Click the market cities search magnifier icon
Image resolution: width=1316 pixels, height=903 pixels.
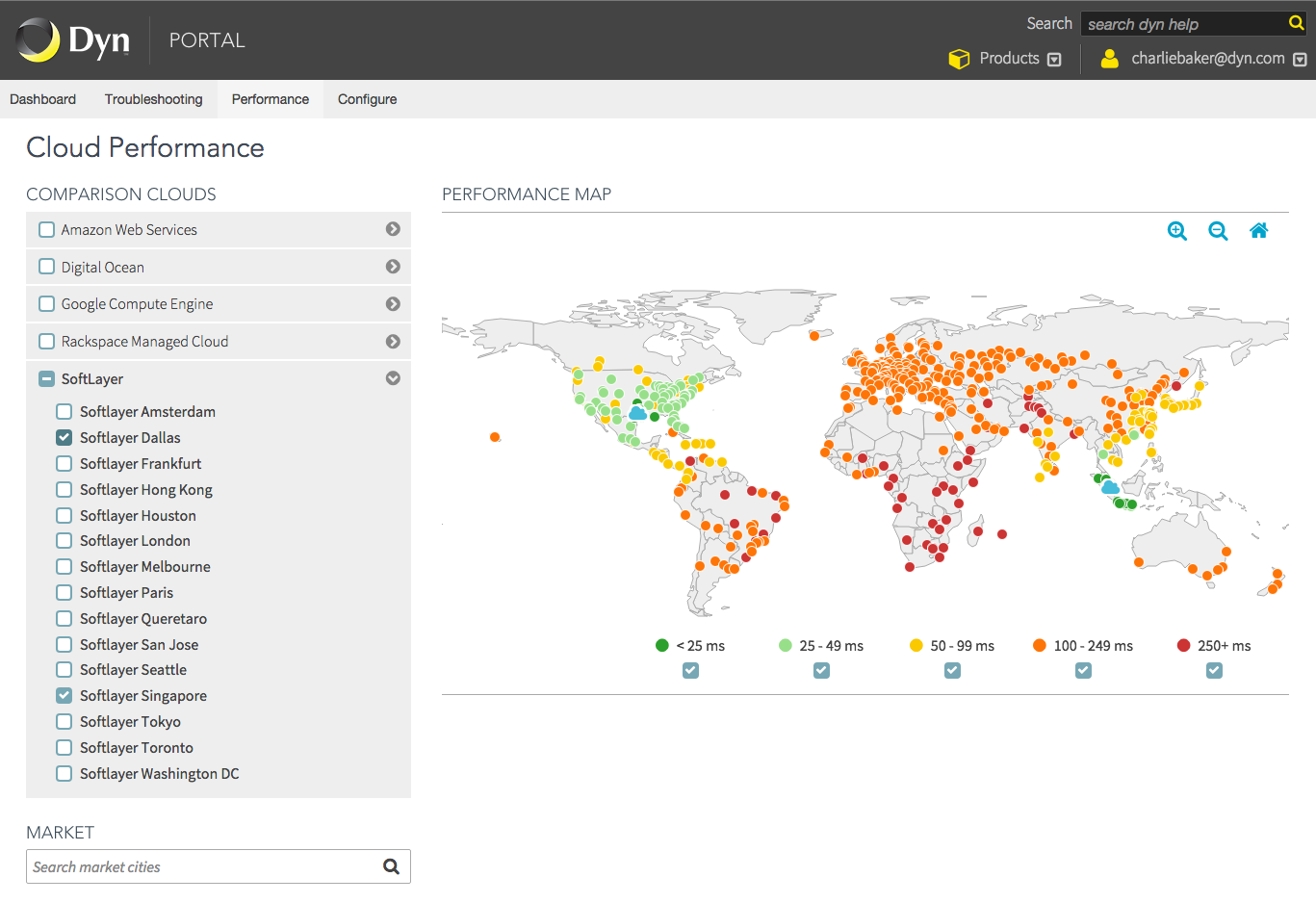tap(391, 866)
